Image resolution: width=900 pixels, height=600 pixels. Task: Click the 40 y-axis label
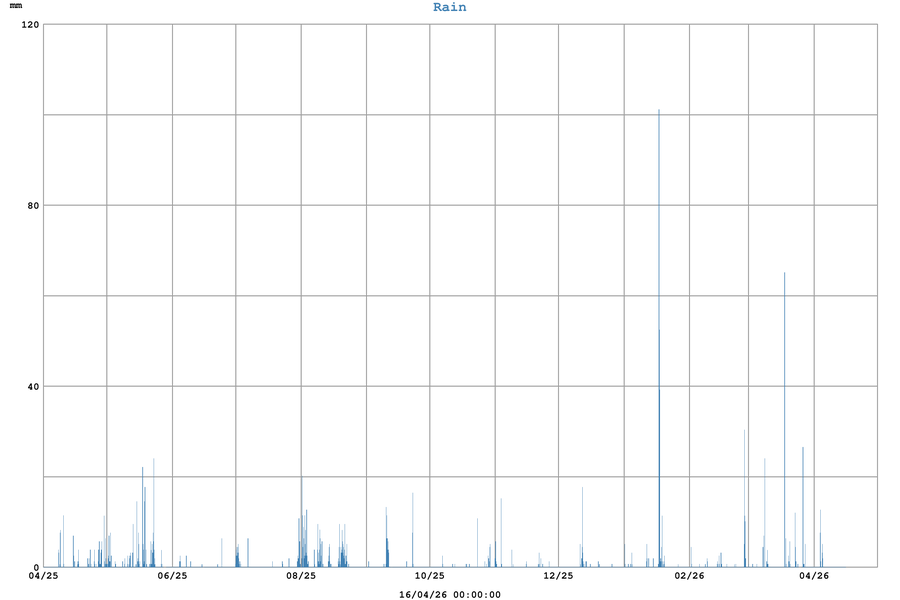point(33,387)
